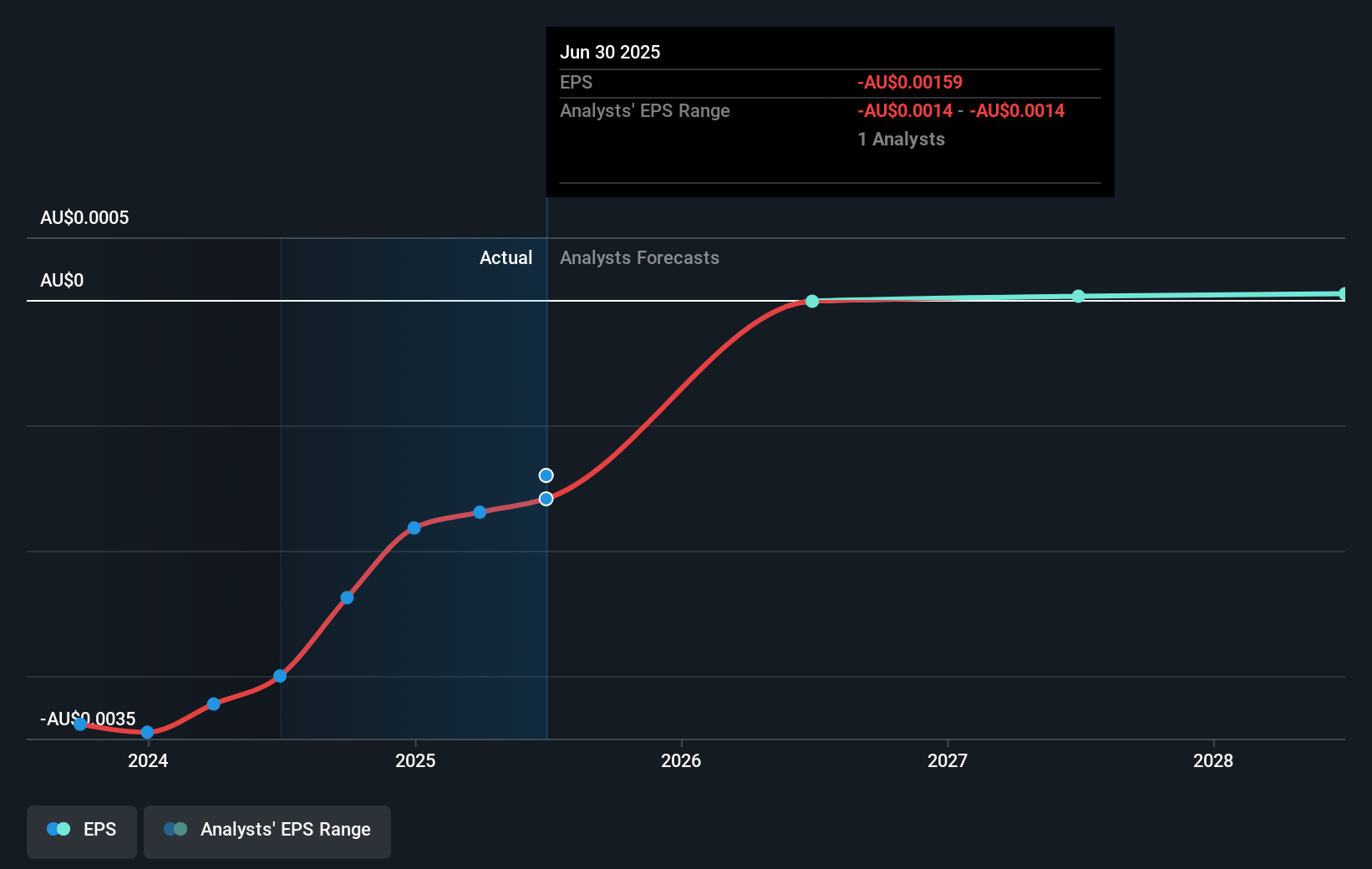Click the red EPS value -AU$0.00159 in tooltip

(x=909, y=82)
